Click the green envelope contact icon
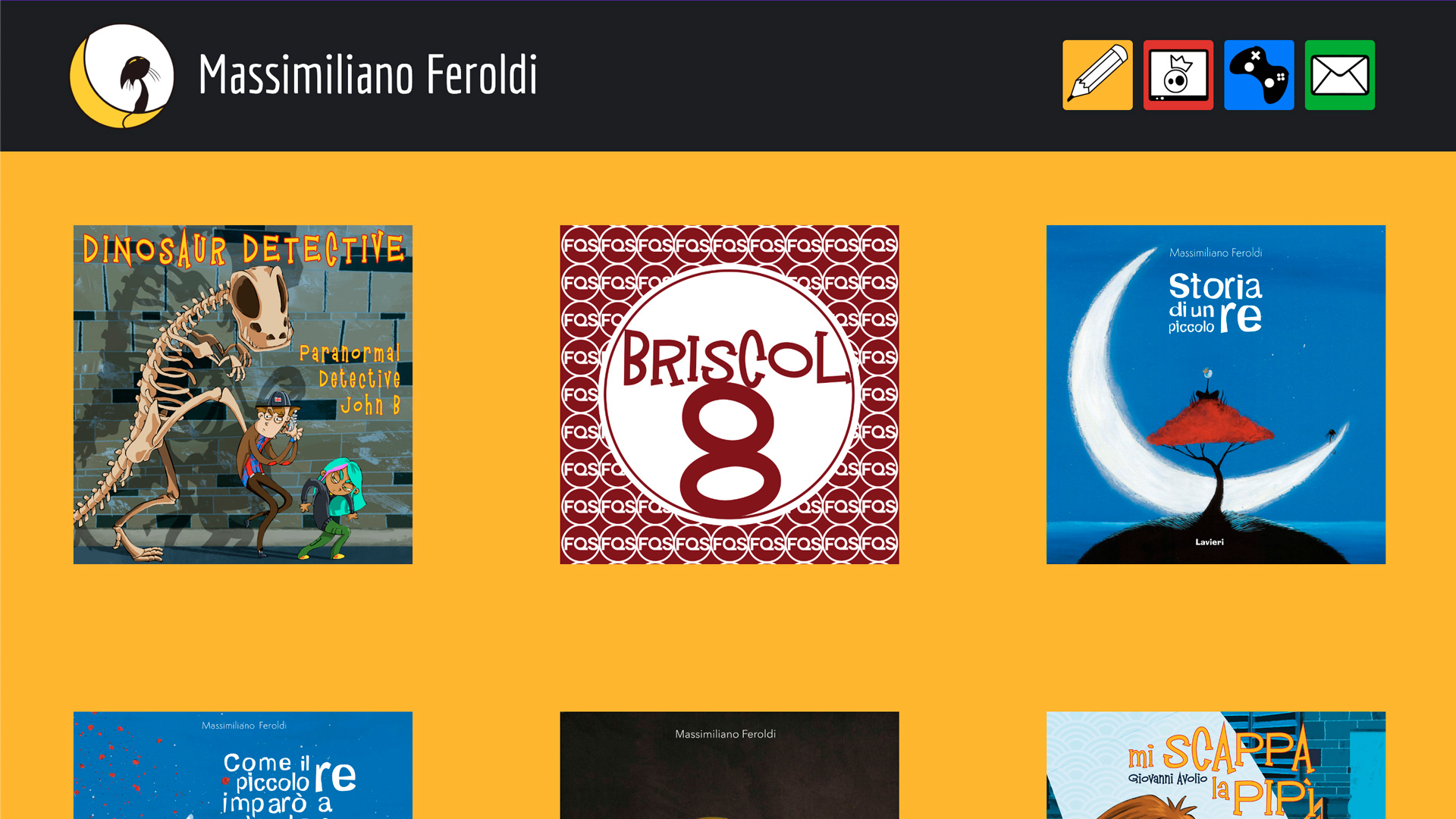The width and height of the screenshot is (1456, 819). (1340, 75)
